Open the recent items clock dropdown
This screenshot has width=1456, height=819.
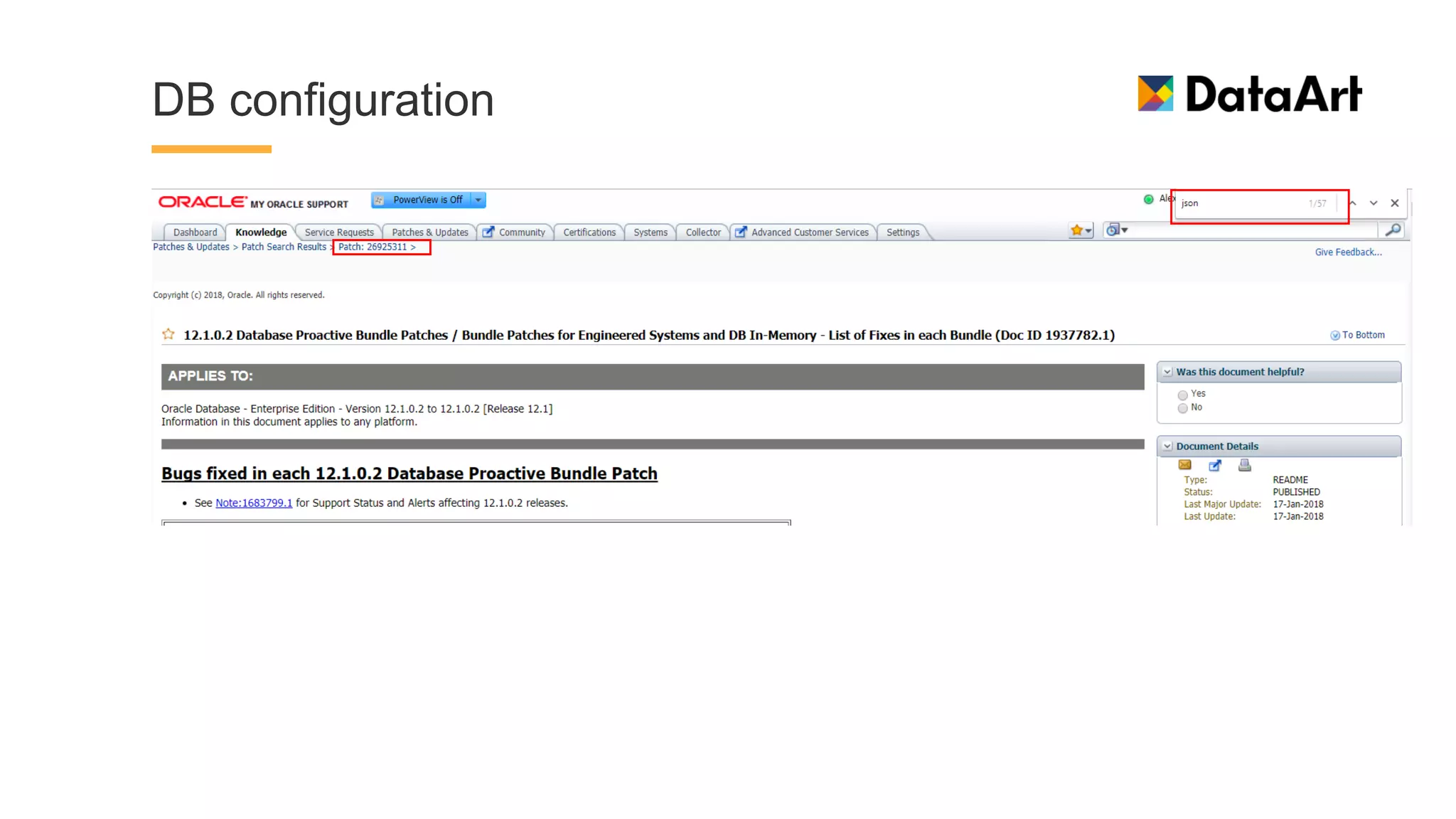click(1117, 230)
